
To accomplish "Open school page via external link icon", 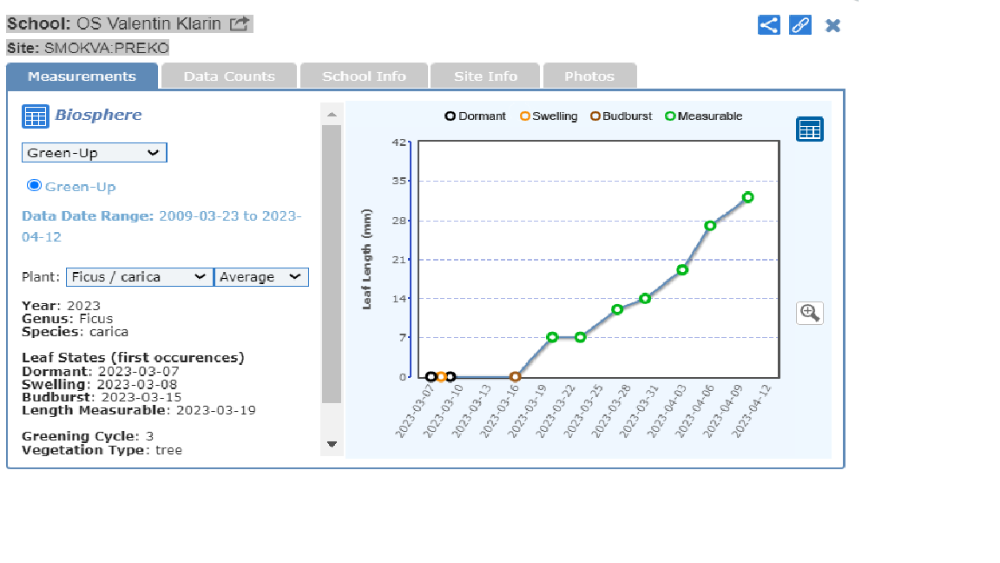I will click(239, 24).
